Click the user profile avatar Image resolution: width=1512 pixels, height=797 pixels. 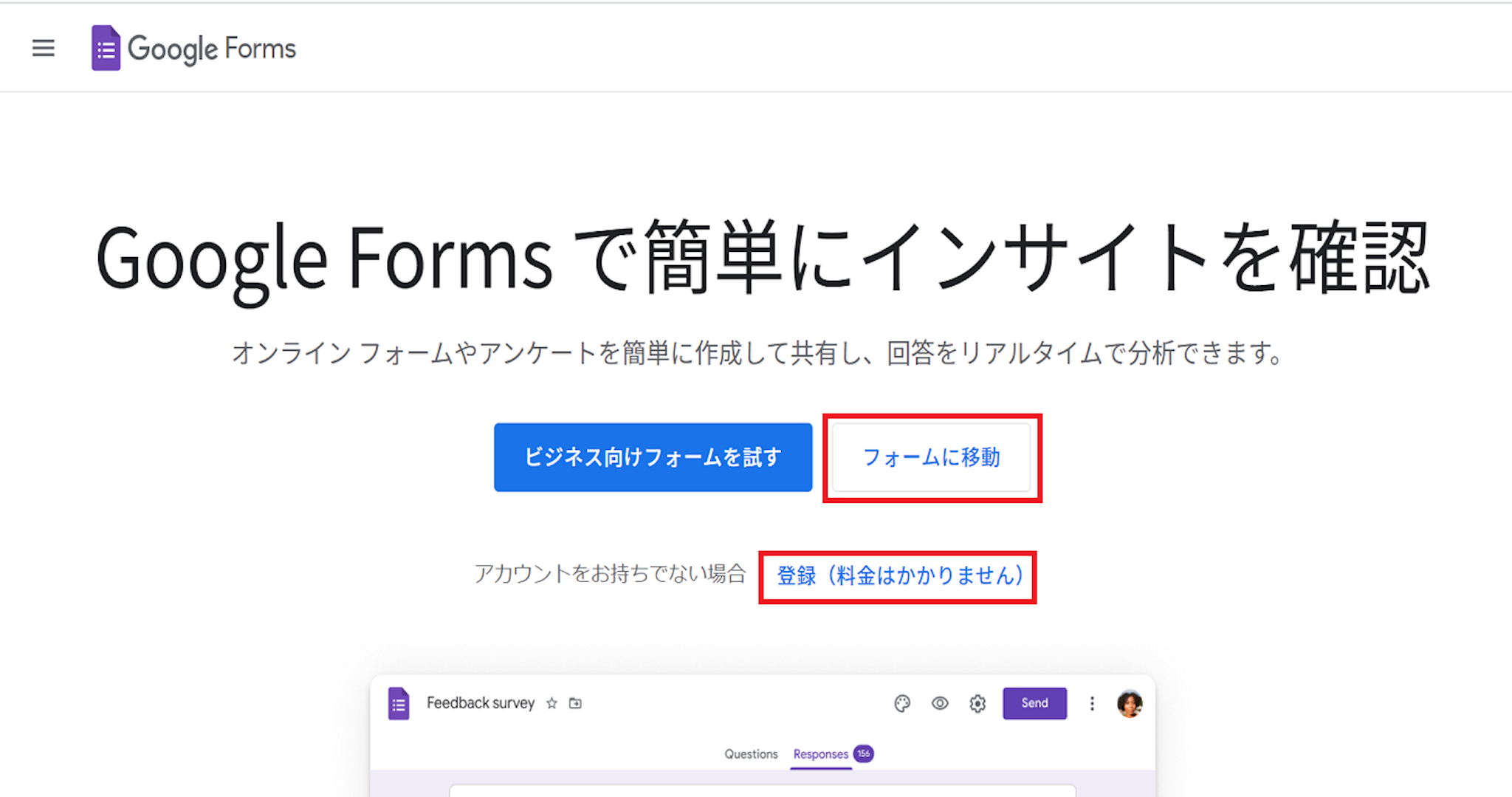point(1130,703)
